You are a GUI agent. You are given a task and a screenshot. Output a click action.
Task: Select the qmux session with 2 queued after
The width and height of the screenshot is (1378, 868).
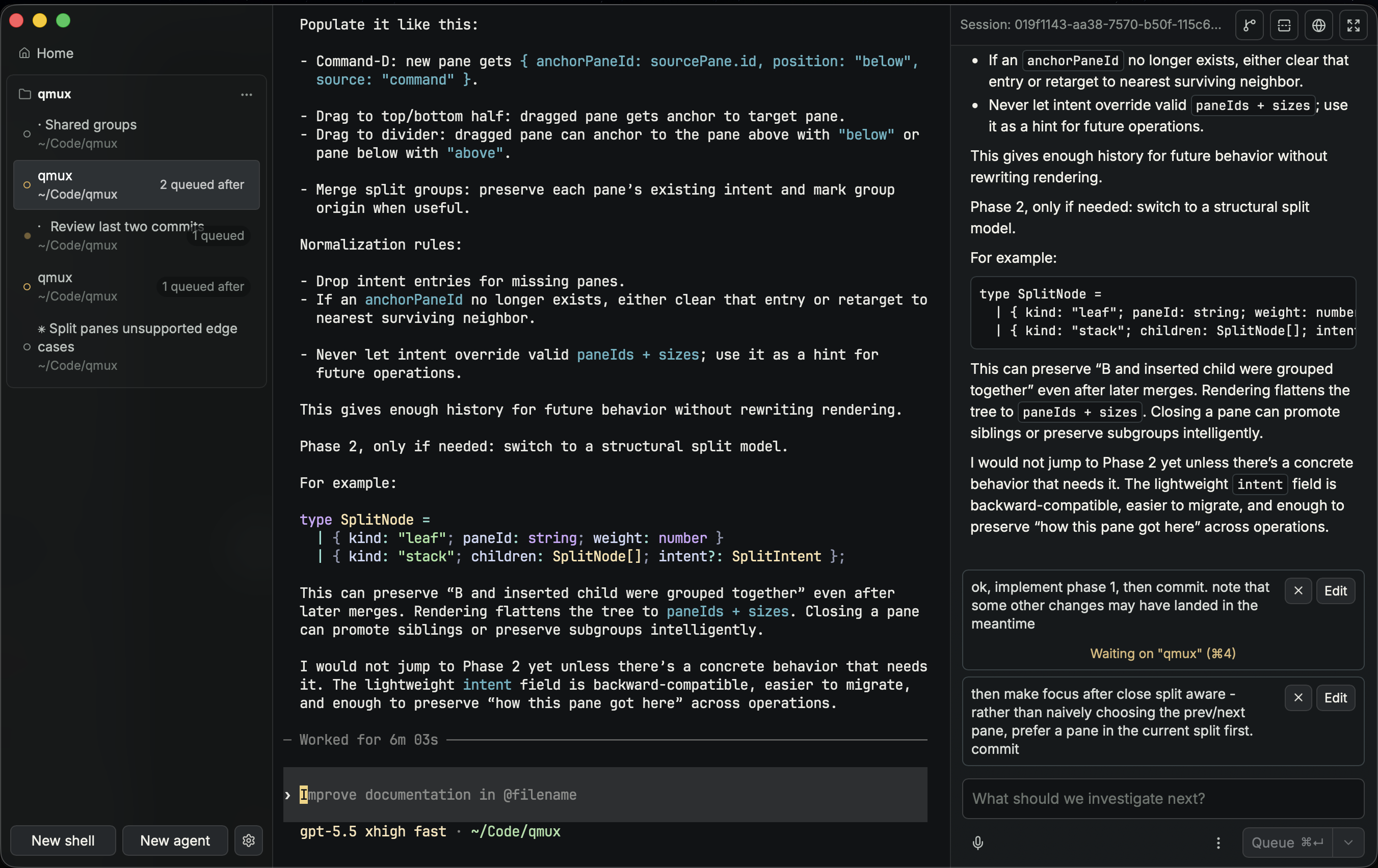coord(136,185)
